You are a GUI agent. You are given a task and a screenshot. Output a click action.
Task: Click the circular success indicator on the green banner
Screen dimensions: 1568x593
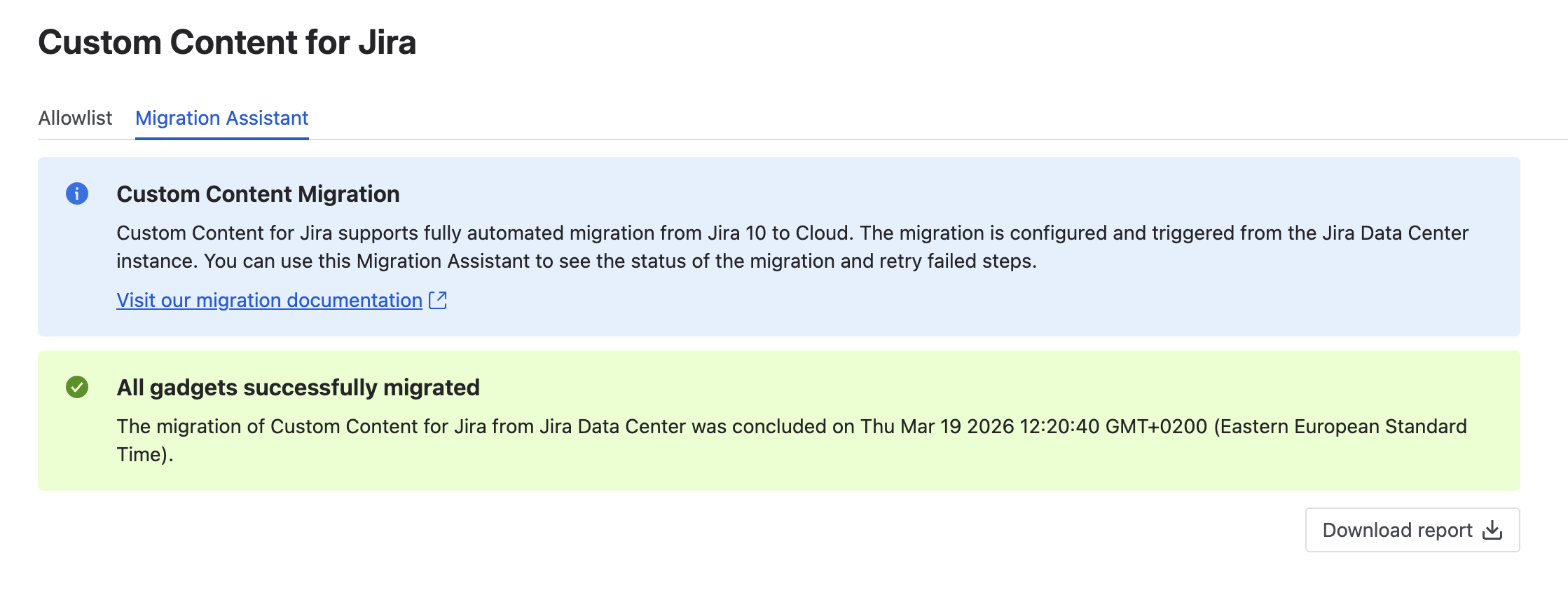coord(77,386)
